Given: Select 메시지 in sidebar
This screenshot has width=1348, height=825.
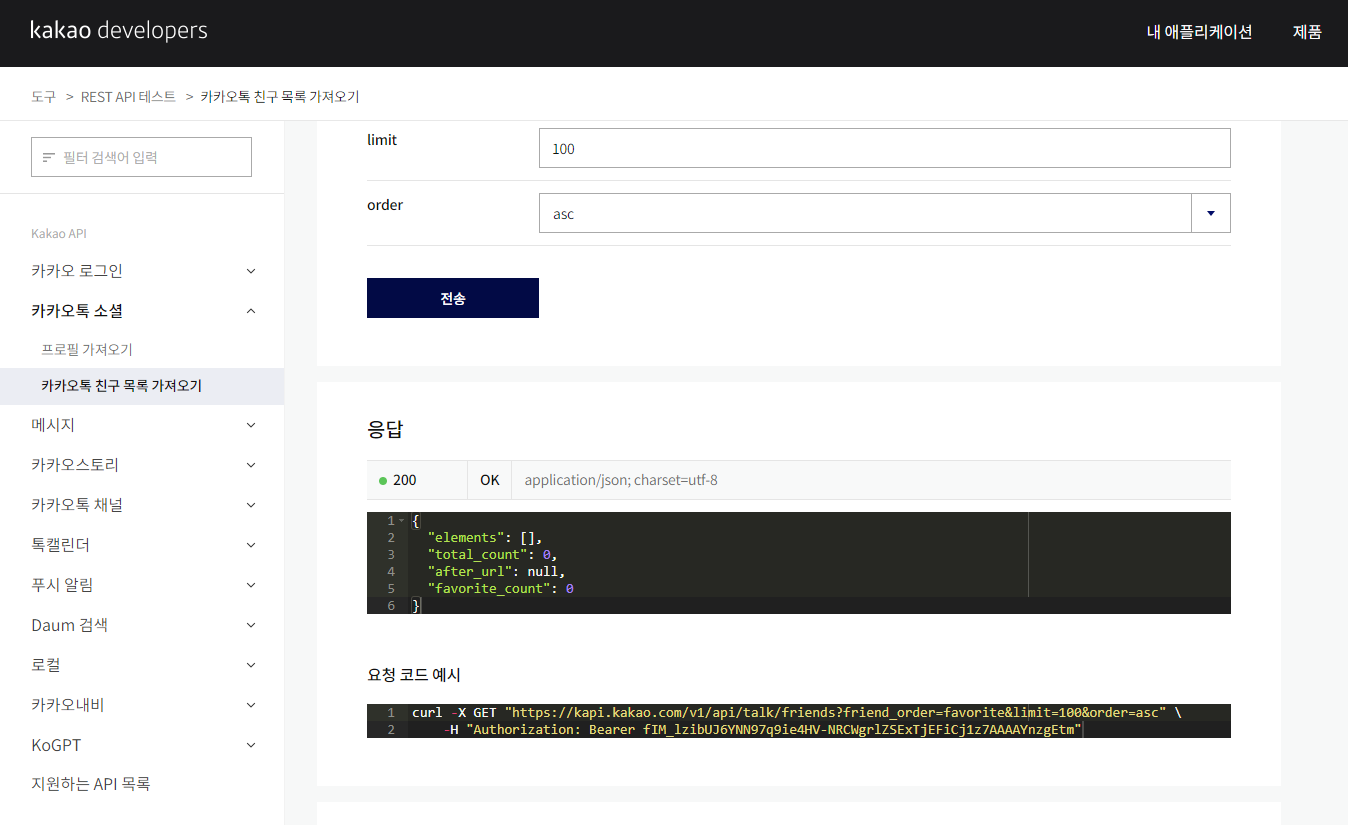Looking at the screenshot, I should 53,425.
